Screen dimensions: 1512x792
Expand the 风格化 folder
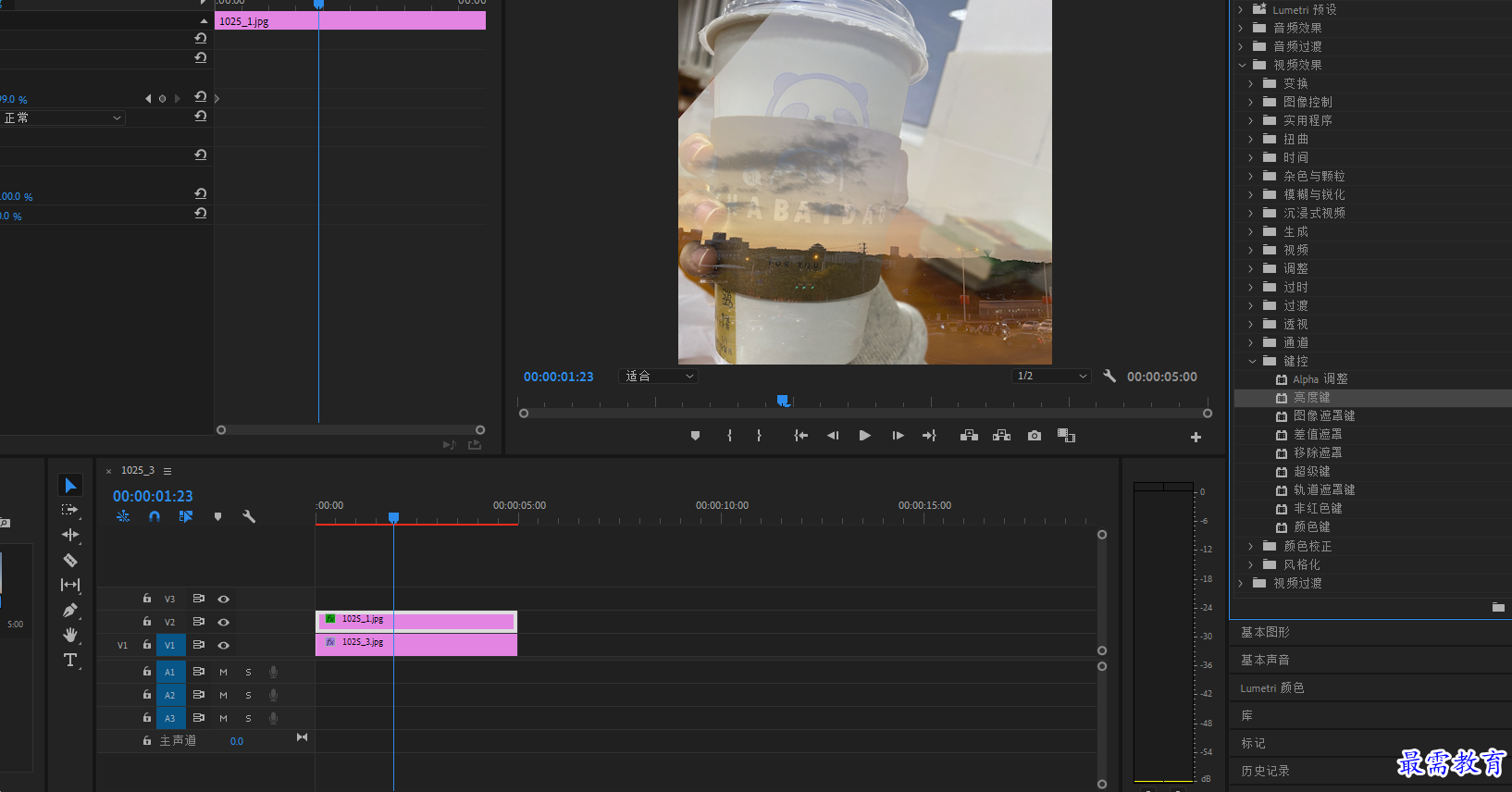pyautogui.click(x=1251, y=564)
